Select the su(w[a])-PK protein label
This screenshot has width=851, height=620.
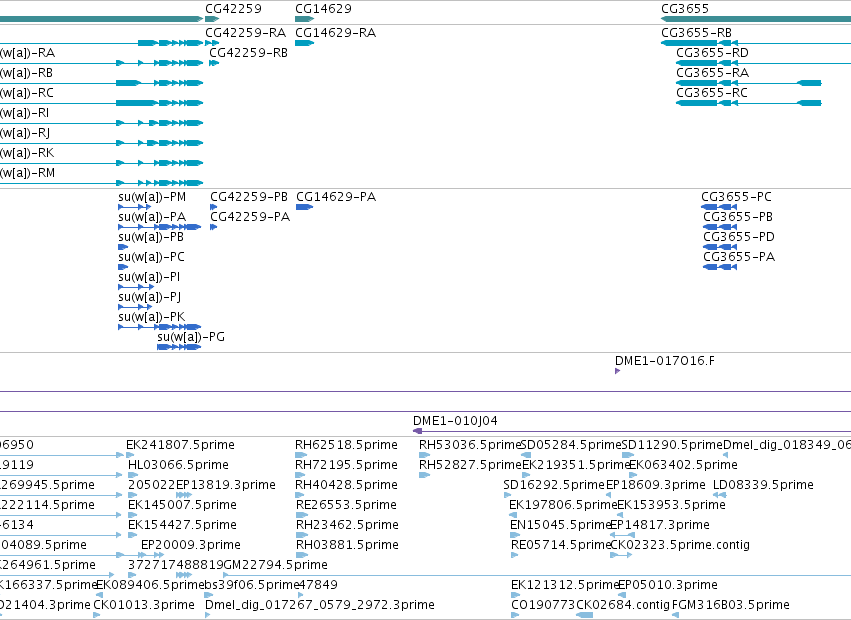tap(151, 317)
